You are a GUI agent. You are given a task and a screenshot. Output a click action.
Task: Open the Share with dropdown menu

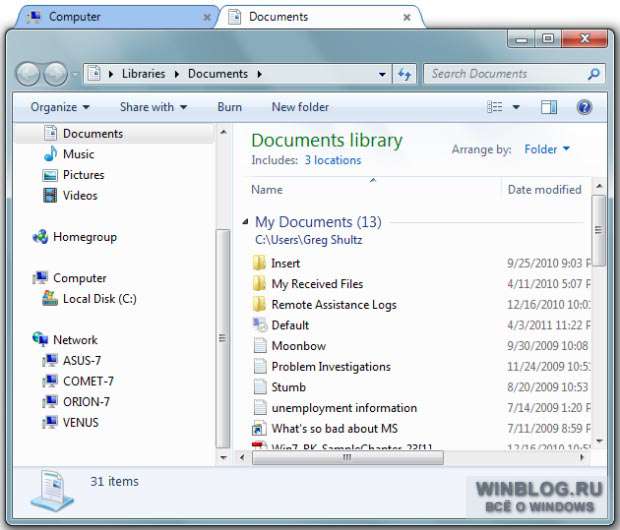153,107
